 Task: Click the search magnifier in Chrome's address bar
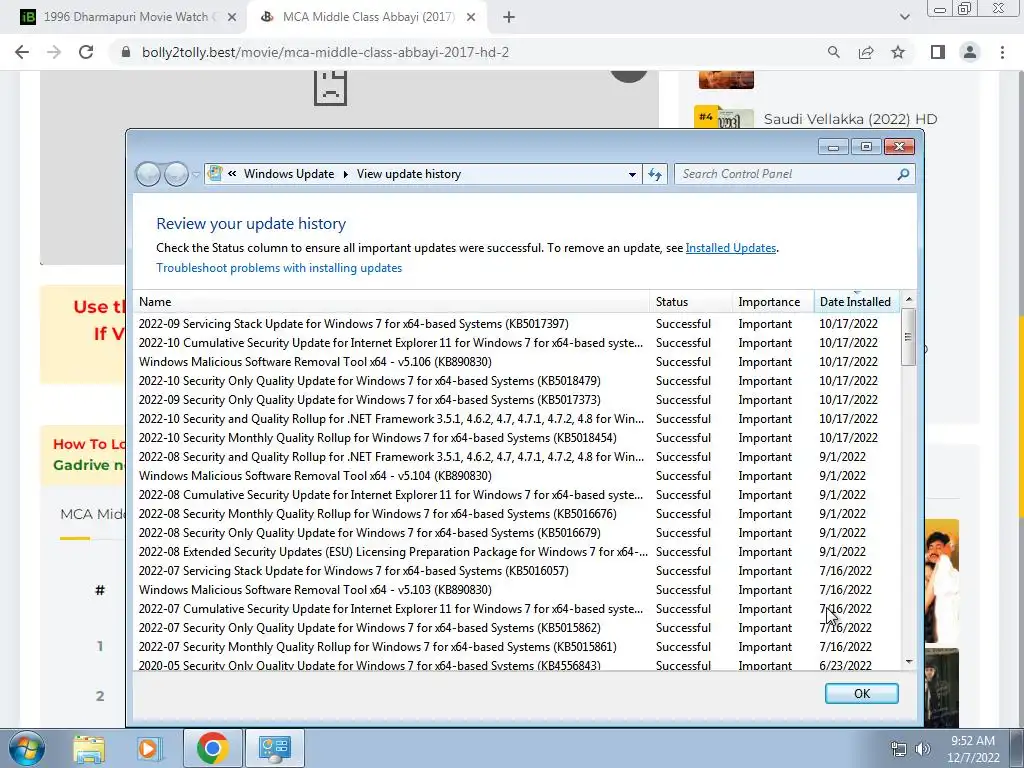(x=833, y=52)
